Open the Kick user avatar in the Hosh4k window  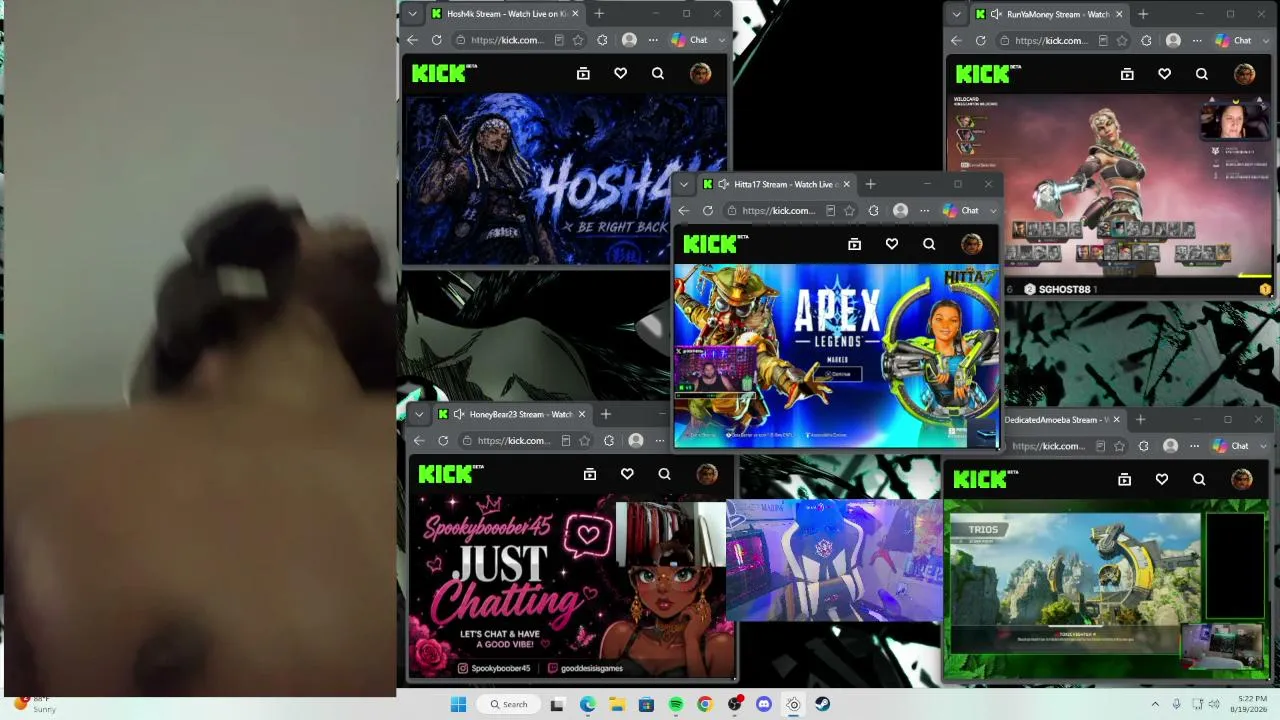click(x=701, y=73)
